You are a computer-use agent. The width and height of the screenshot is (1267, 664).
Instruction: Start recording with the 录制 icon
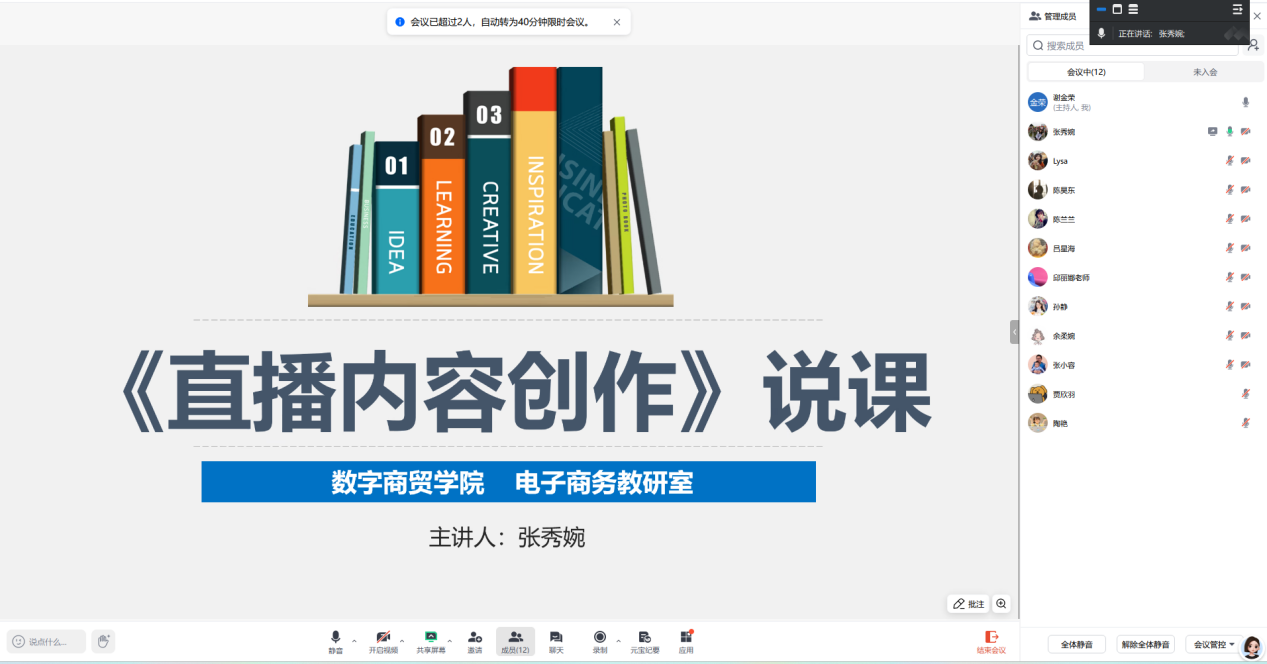599,637
